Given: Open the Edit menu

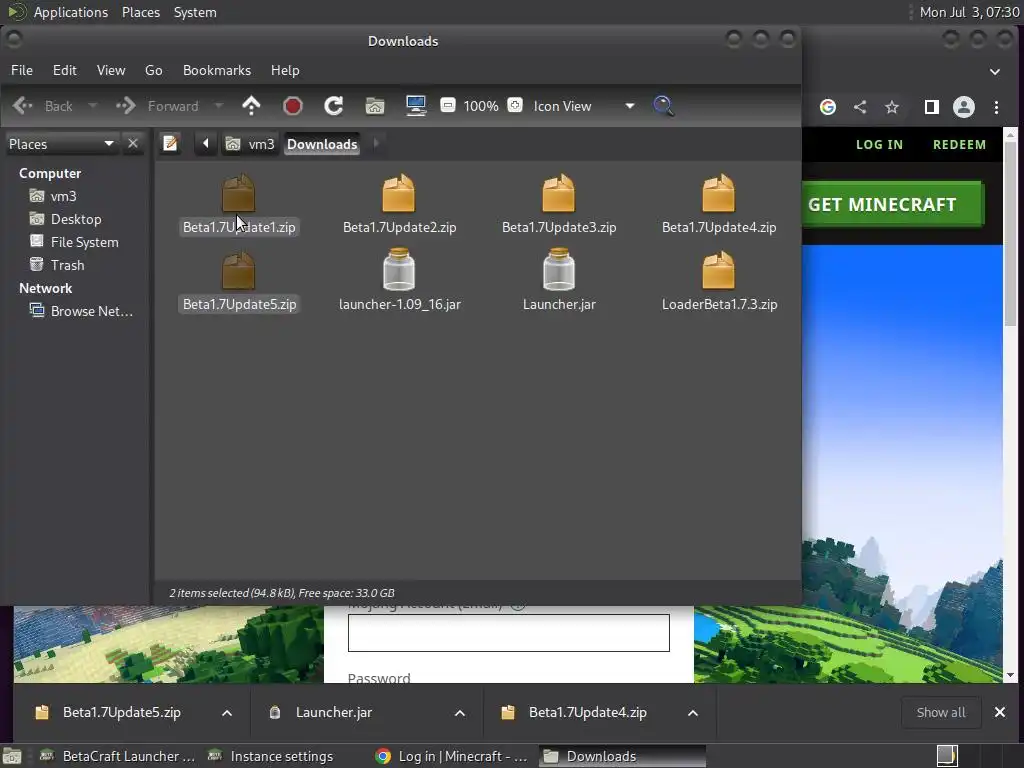Looking at the screenshot, I should click(x=64, y=70).
